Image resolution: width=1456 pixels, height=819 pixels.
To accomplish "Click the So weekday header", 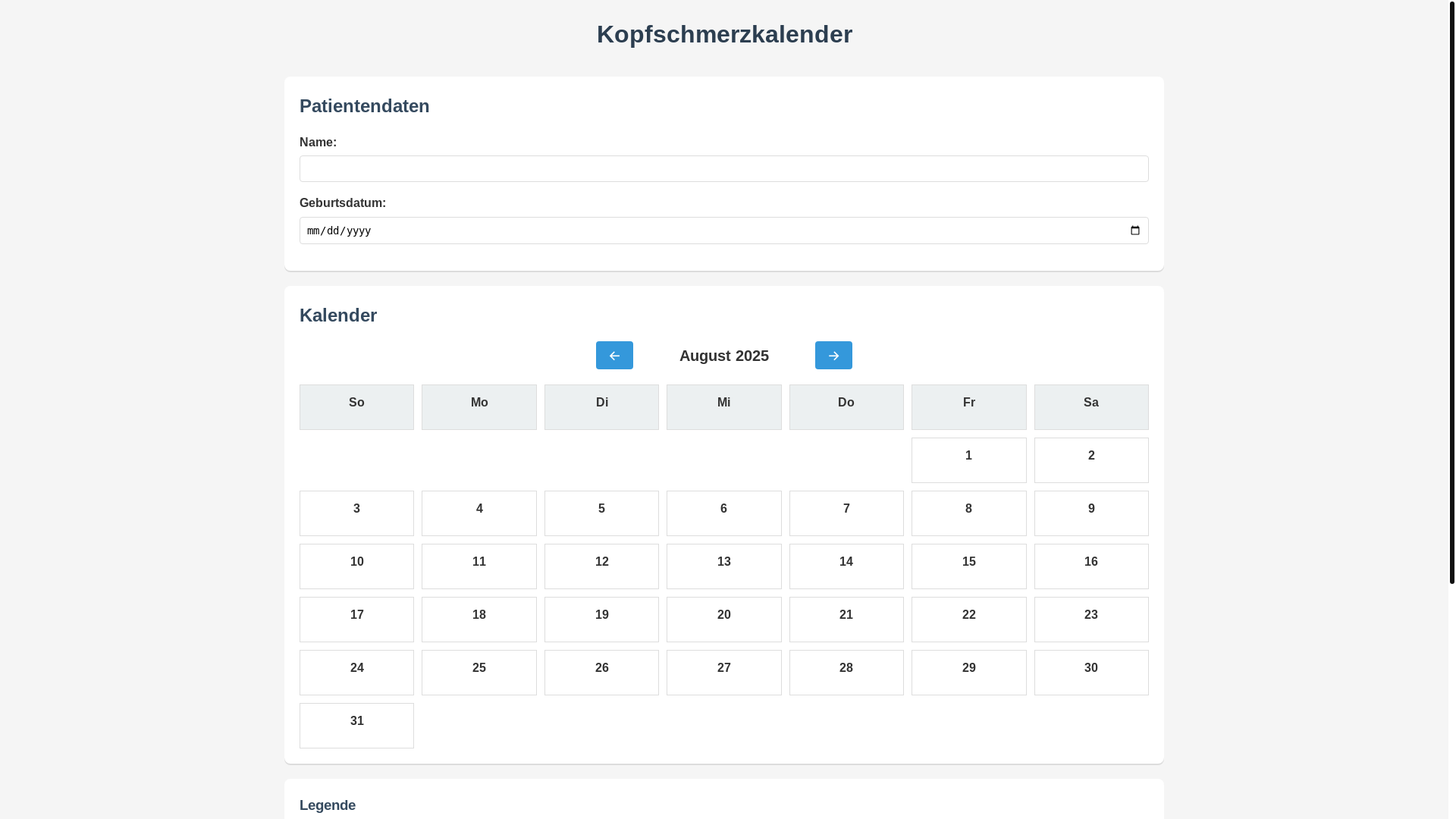I will [x=356, y=407].
